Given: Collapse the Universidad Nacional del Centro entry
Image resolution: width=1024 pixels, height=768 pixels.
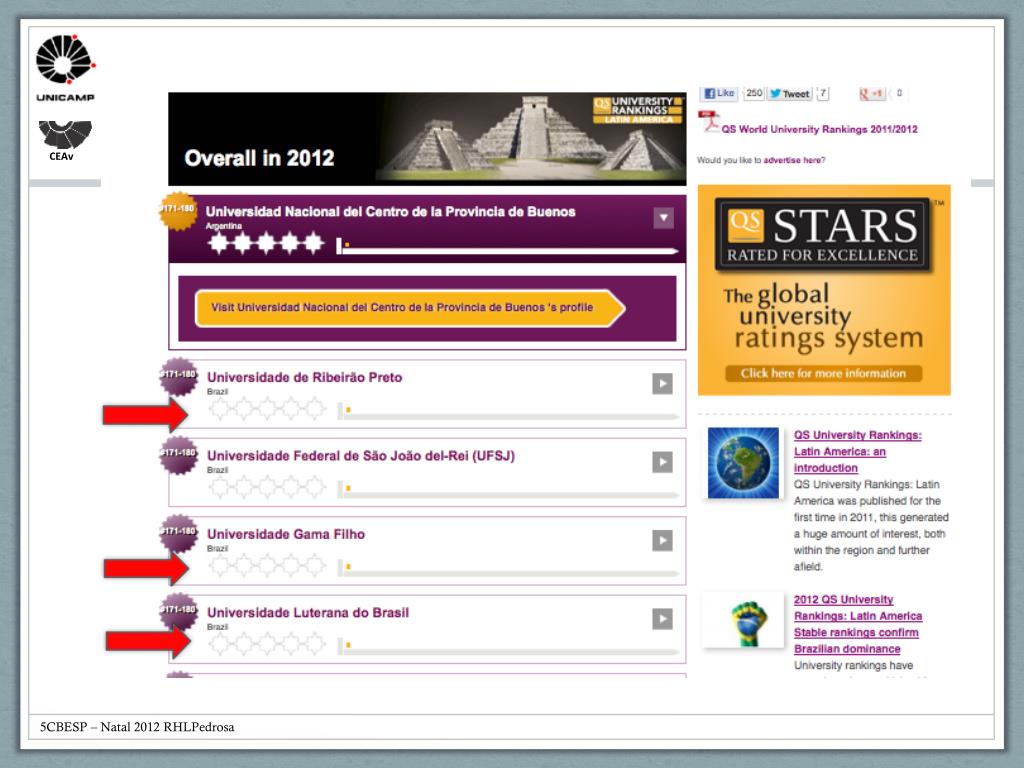Looking at the screenshot, I should click(663, 217).
